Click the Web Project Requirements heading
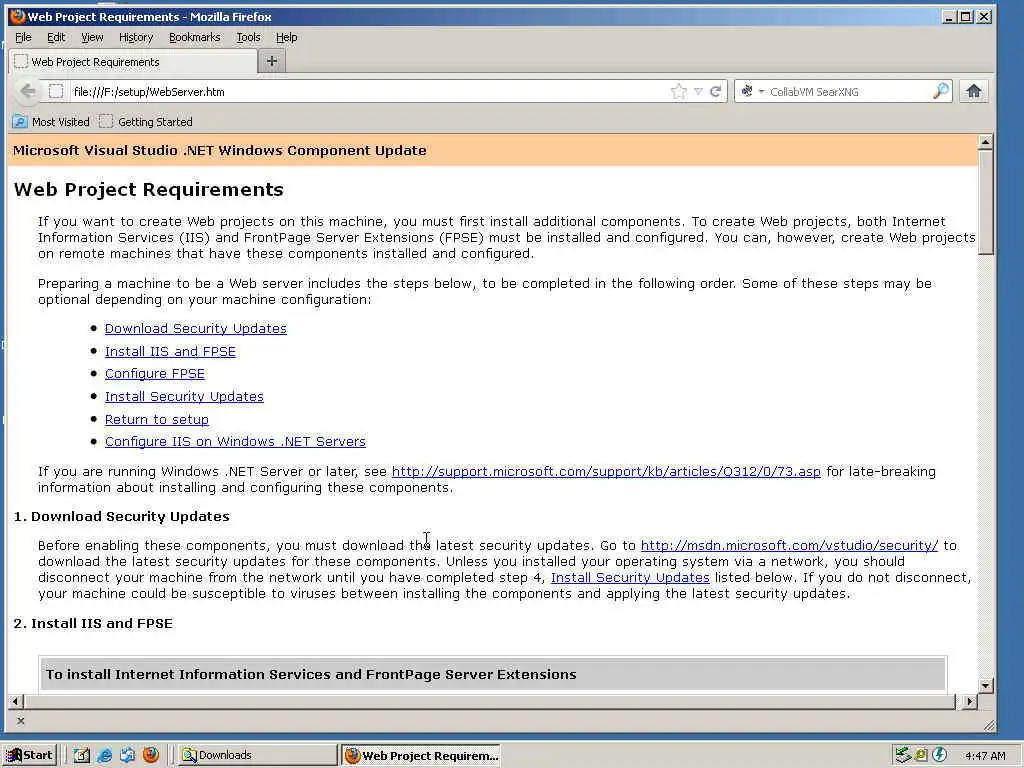The image size is (1024, 768). click(149, 189)
